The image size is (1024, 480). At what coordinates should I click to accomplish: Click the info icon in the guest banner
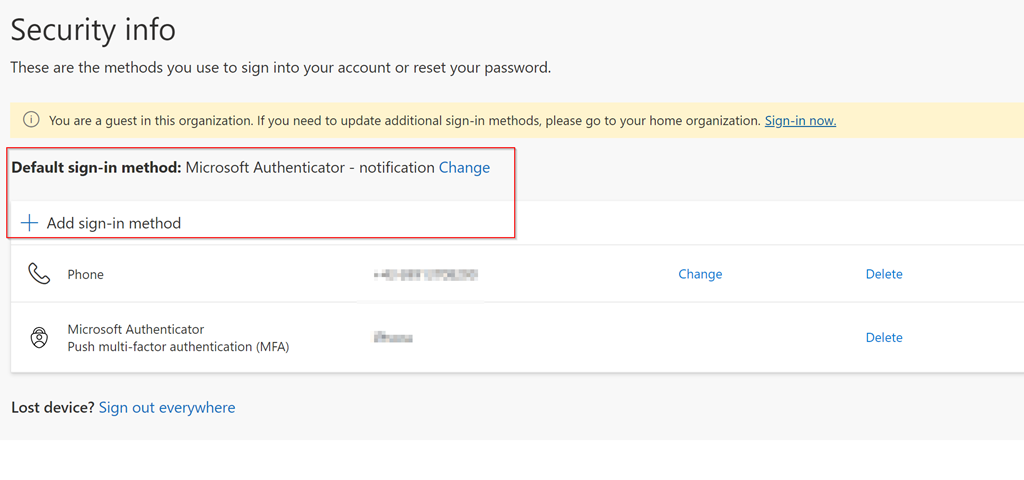31,120
